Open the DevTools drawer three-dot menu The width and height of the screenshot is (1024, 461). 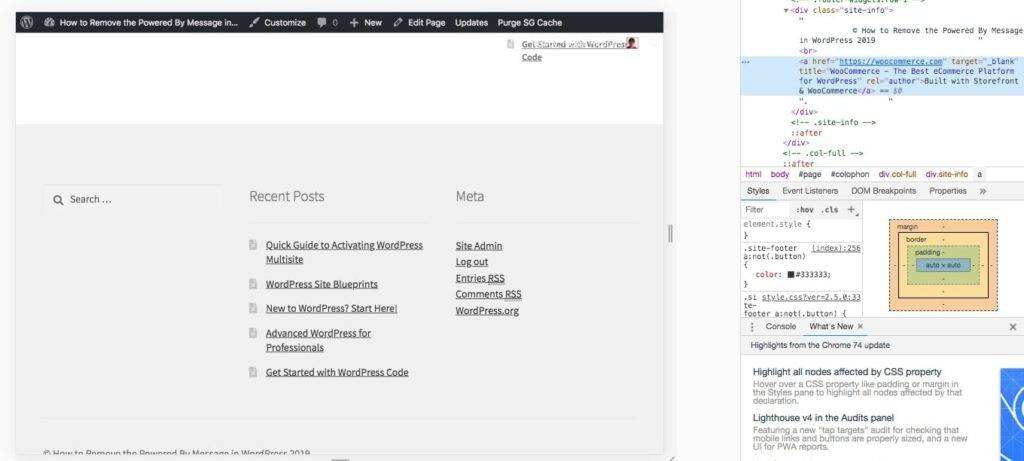752,326
